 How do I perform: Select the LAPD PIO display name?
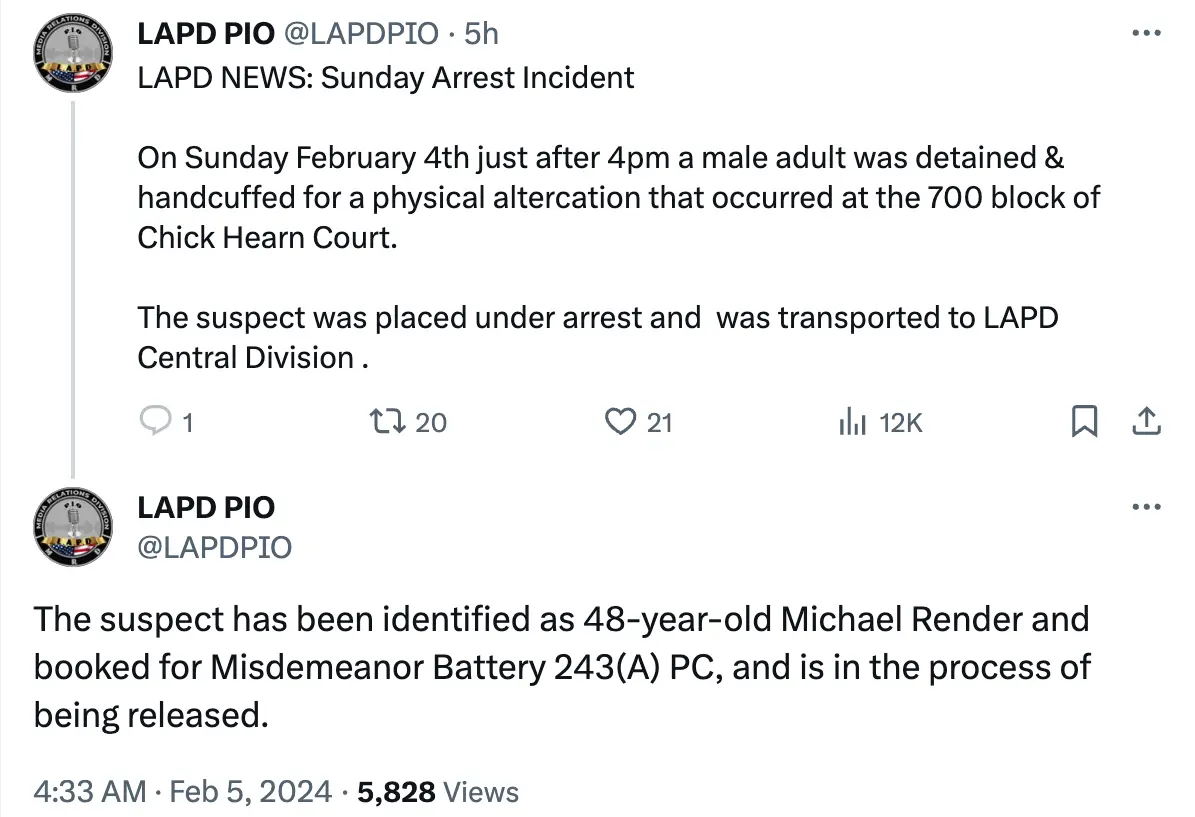206,33
